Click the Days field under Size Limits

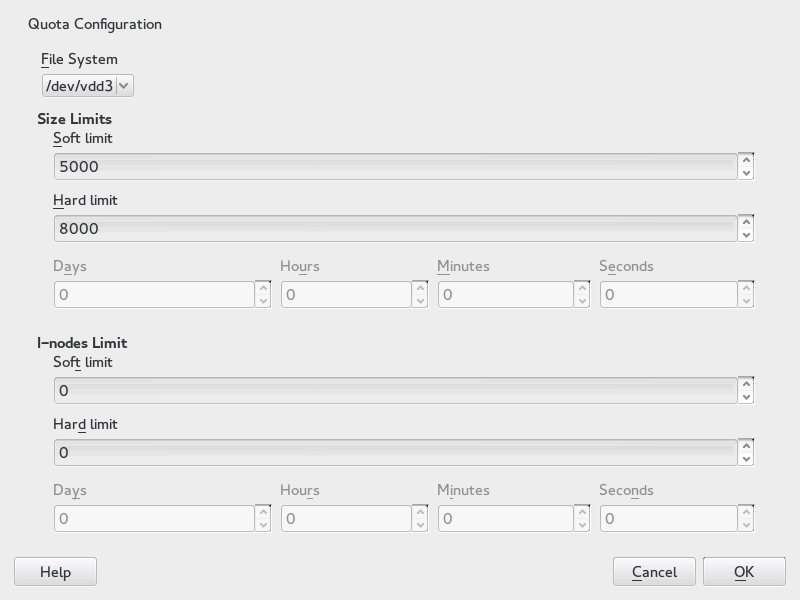point(155,294)
